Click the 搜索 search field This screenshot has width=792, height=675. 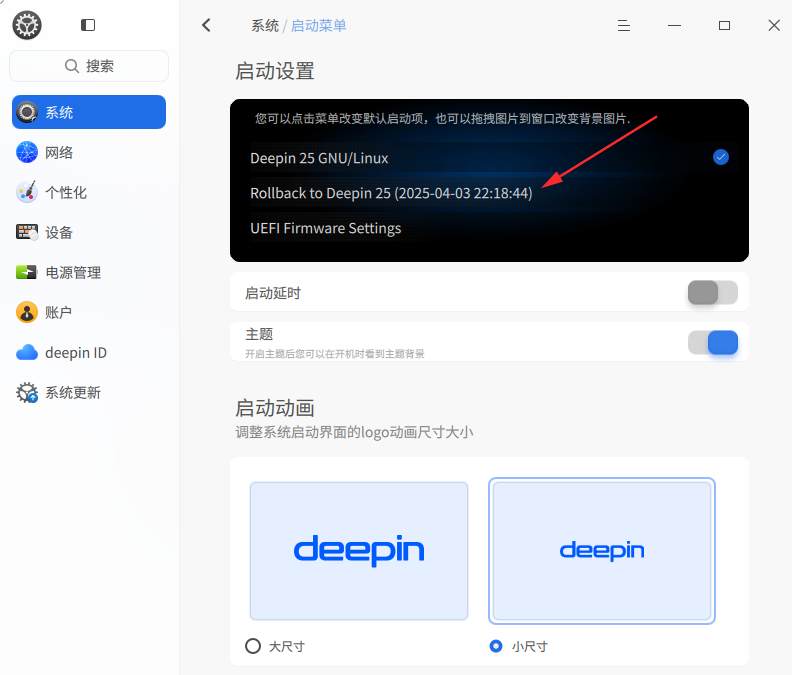click(89, 66)
